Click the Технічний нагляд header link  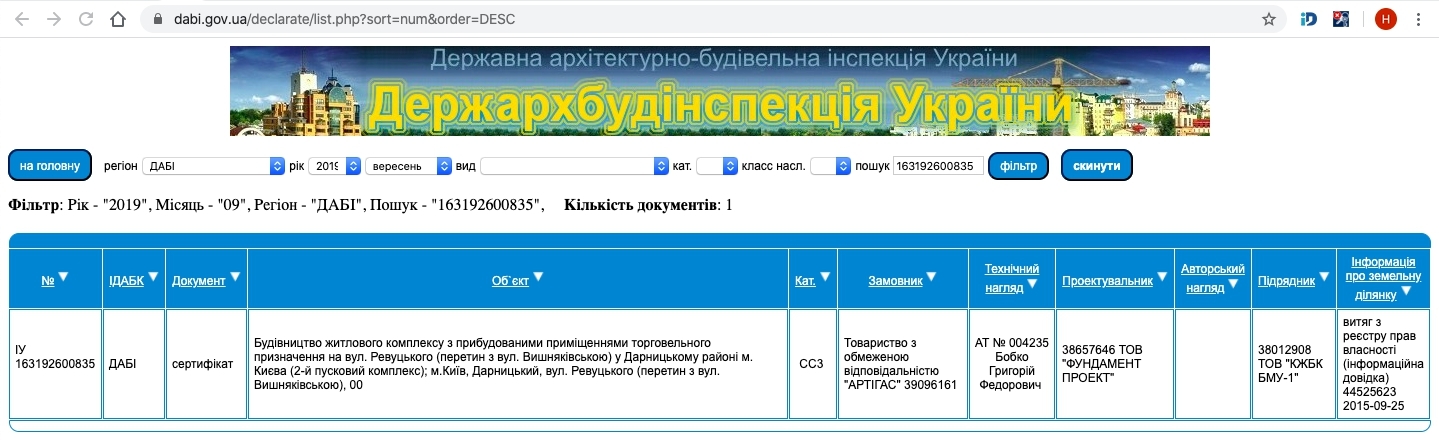tap(1011, 278)
